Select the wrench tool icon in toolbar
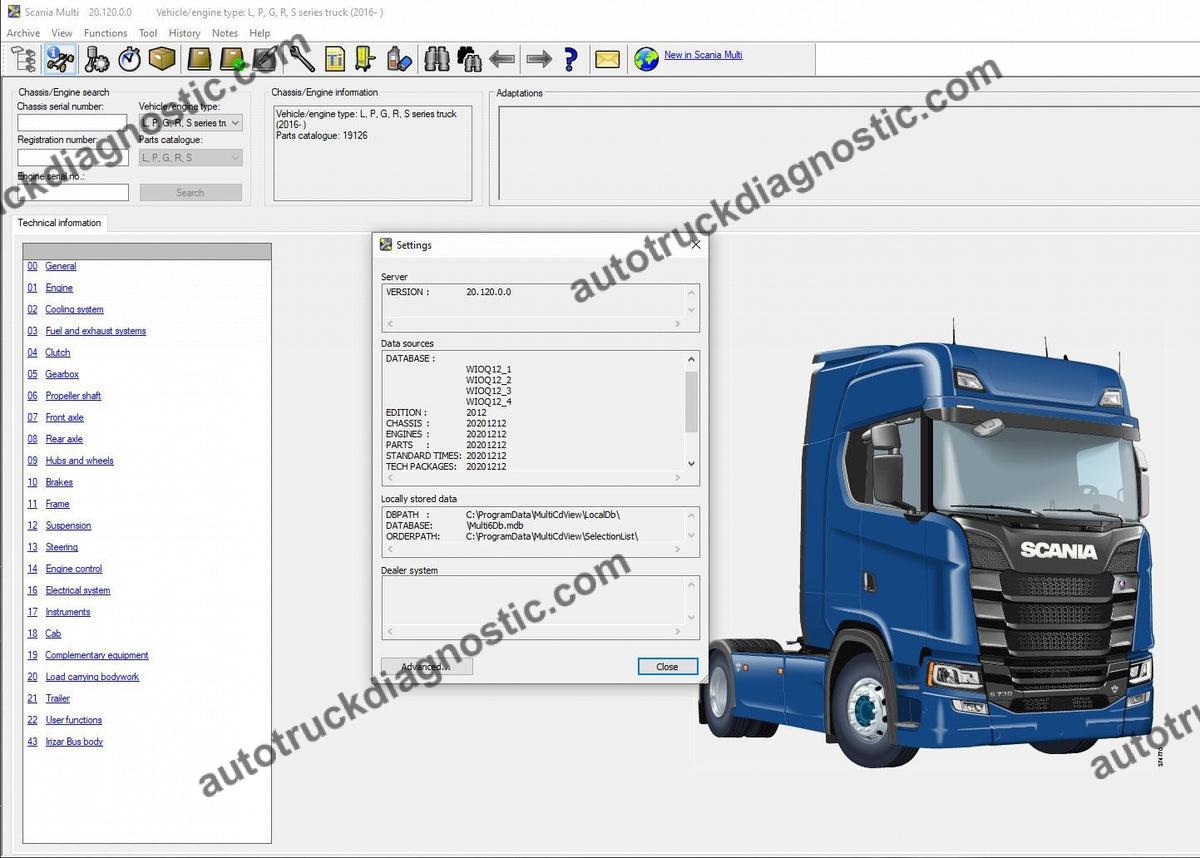Image resolution: width=1200 pixels, height=858 pixels. 300,59
